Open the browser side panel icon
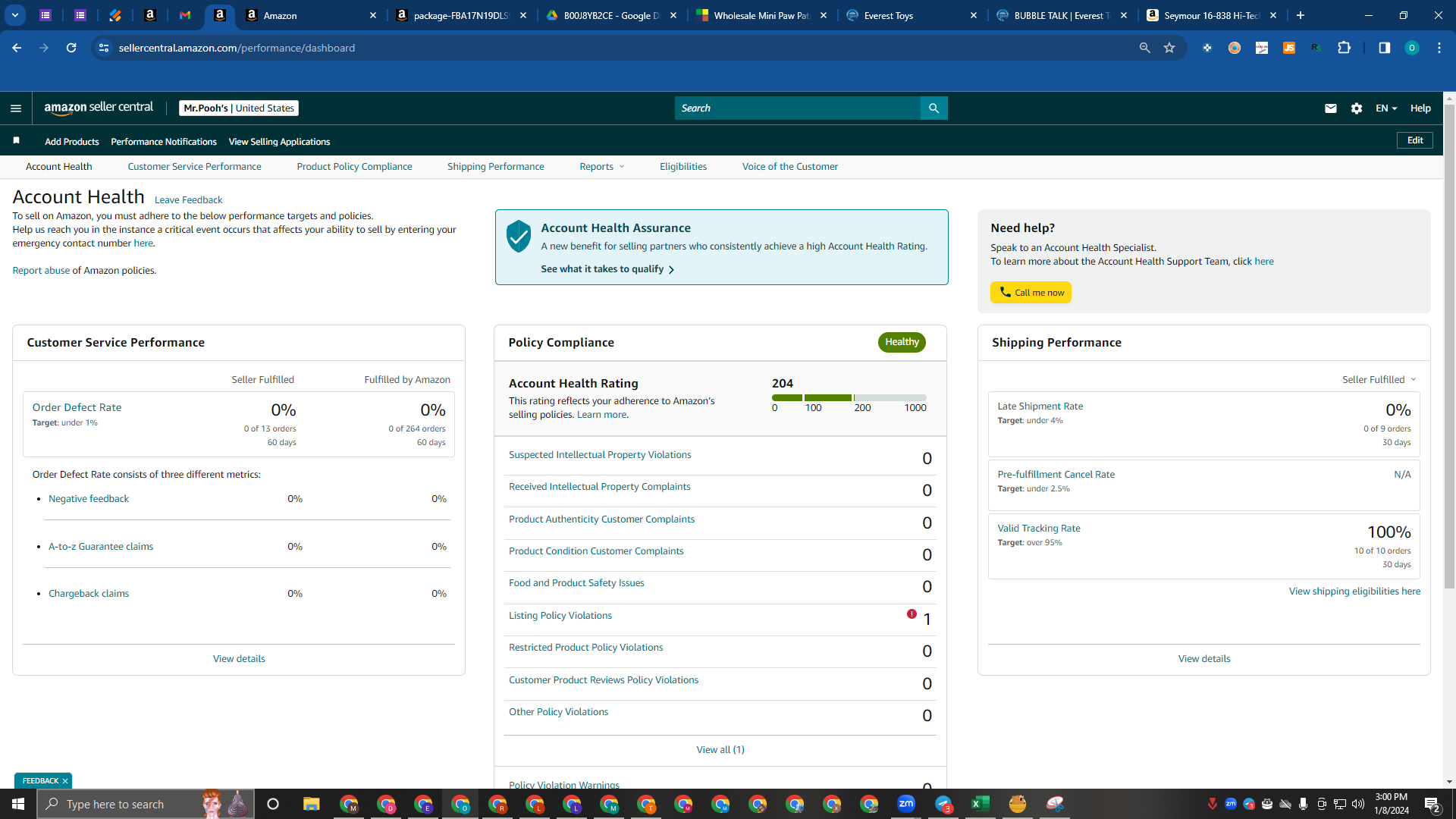 pyautogui.click(x=1384, y=48)
